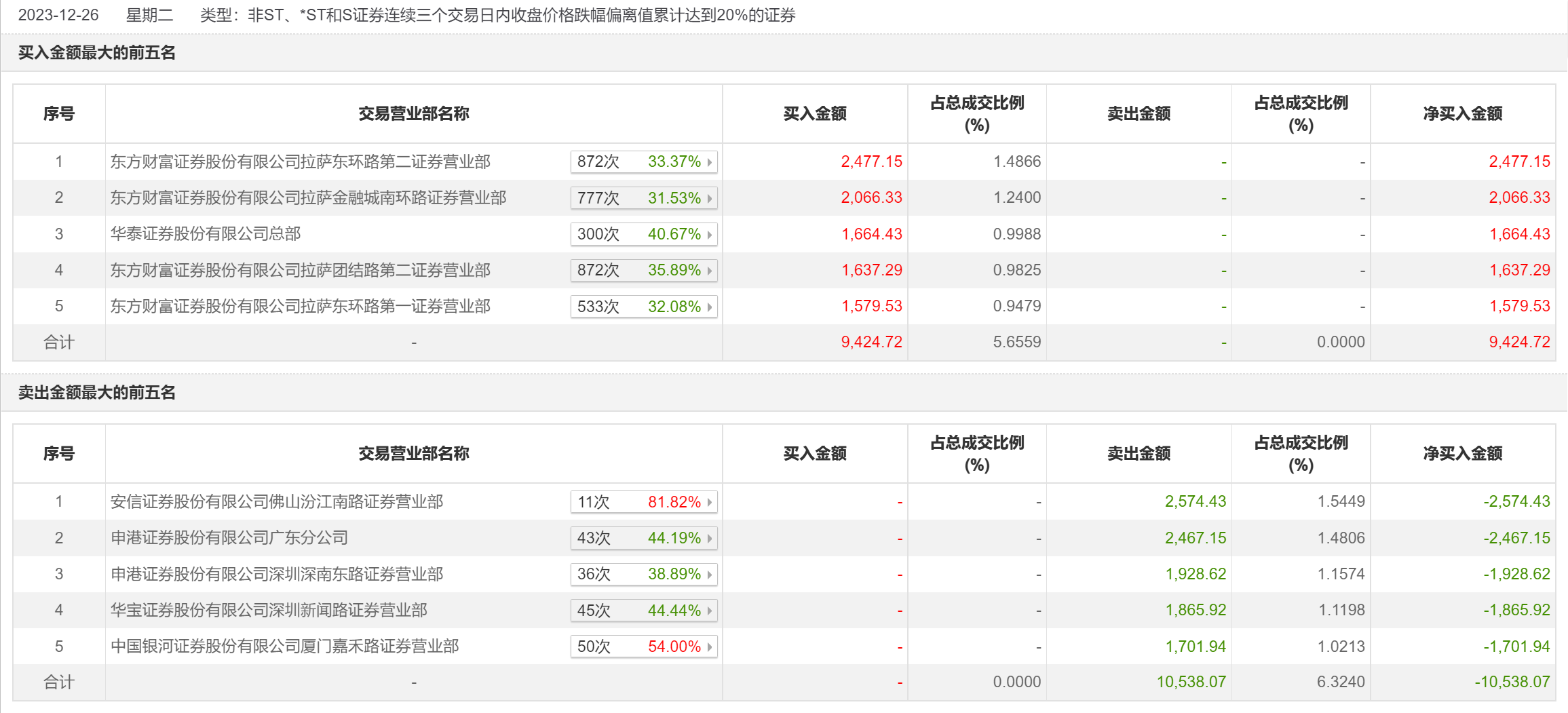
Task: Click sell amount 1,928.62 in 卖出金额 column
Action: [x=1196, y=574]
